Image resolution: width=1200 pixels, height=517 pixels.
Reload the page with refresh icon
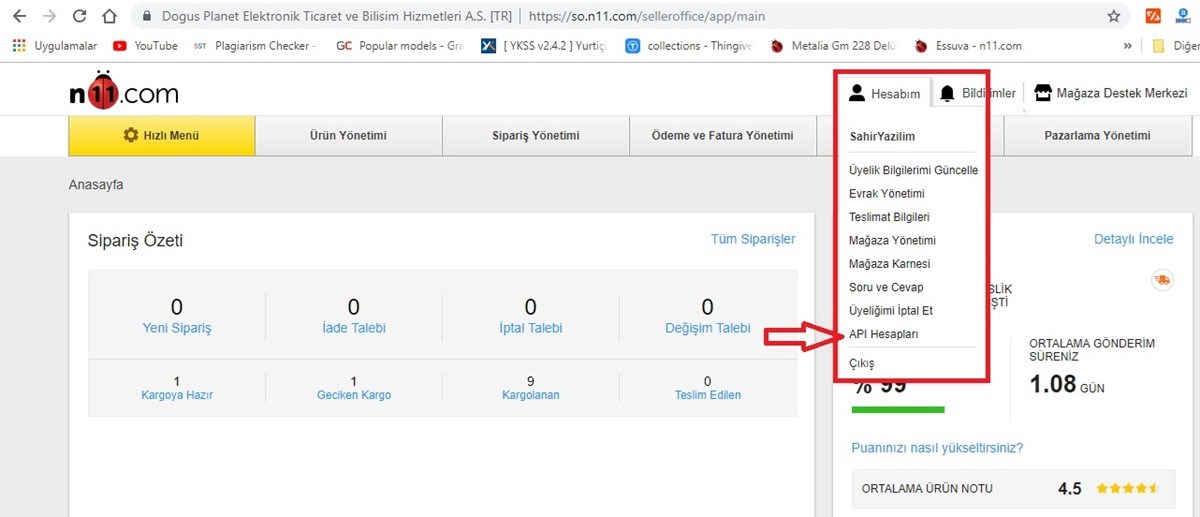[x=80, y=17]
